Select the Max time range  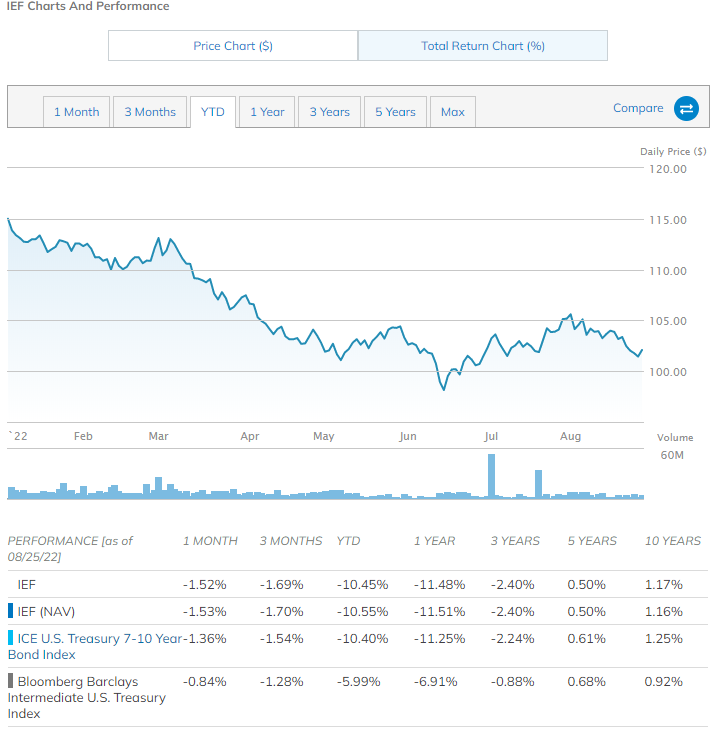pos(452,112)
